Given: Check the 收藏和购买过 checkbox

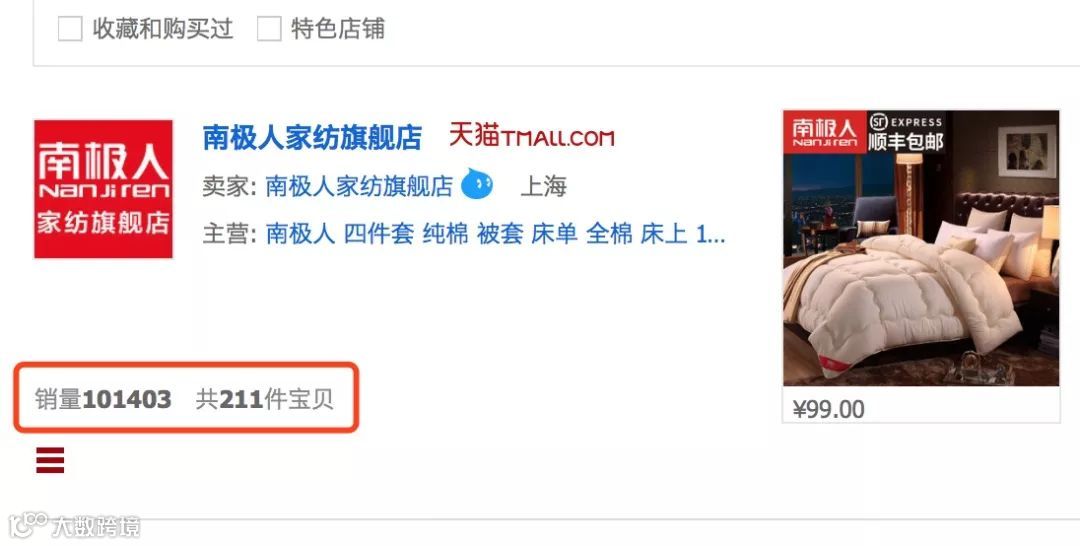Looking at the screenshot, I should tap(70, 29).
